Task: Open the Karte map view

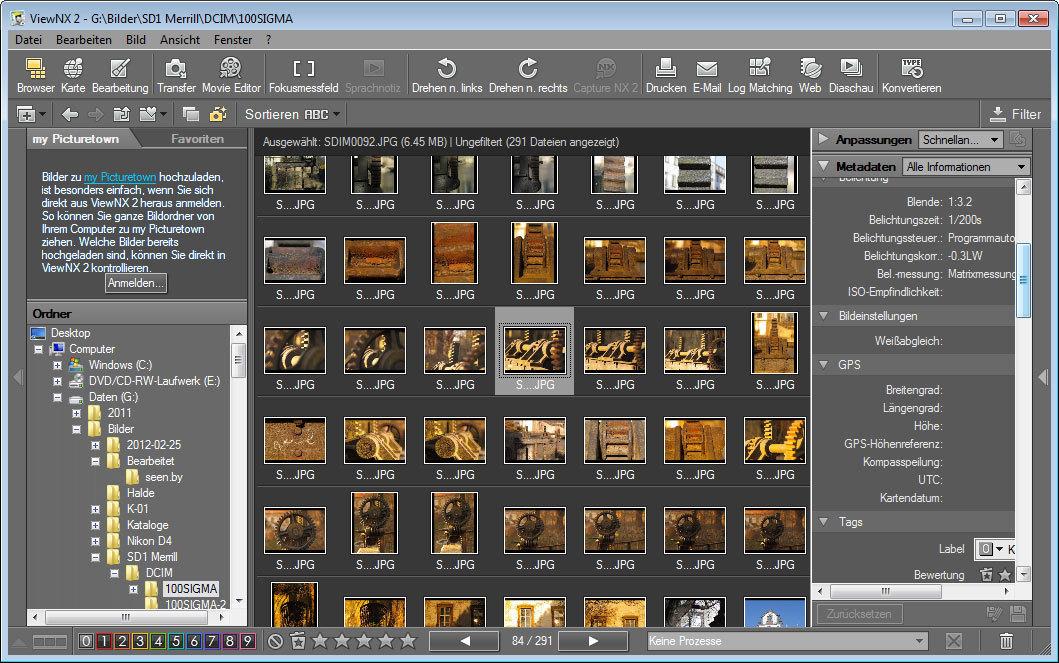Action: (73, 76)
